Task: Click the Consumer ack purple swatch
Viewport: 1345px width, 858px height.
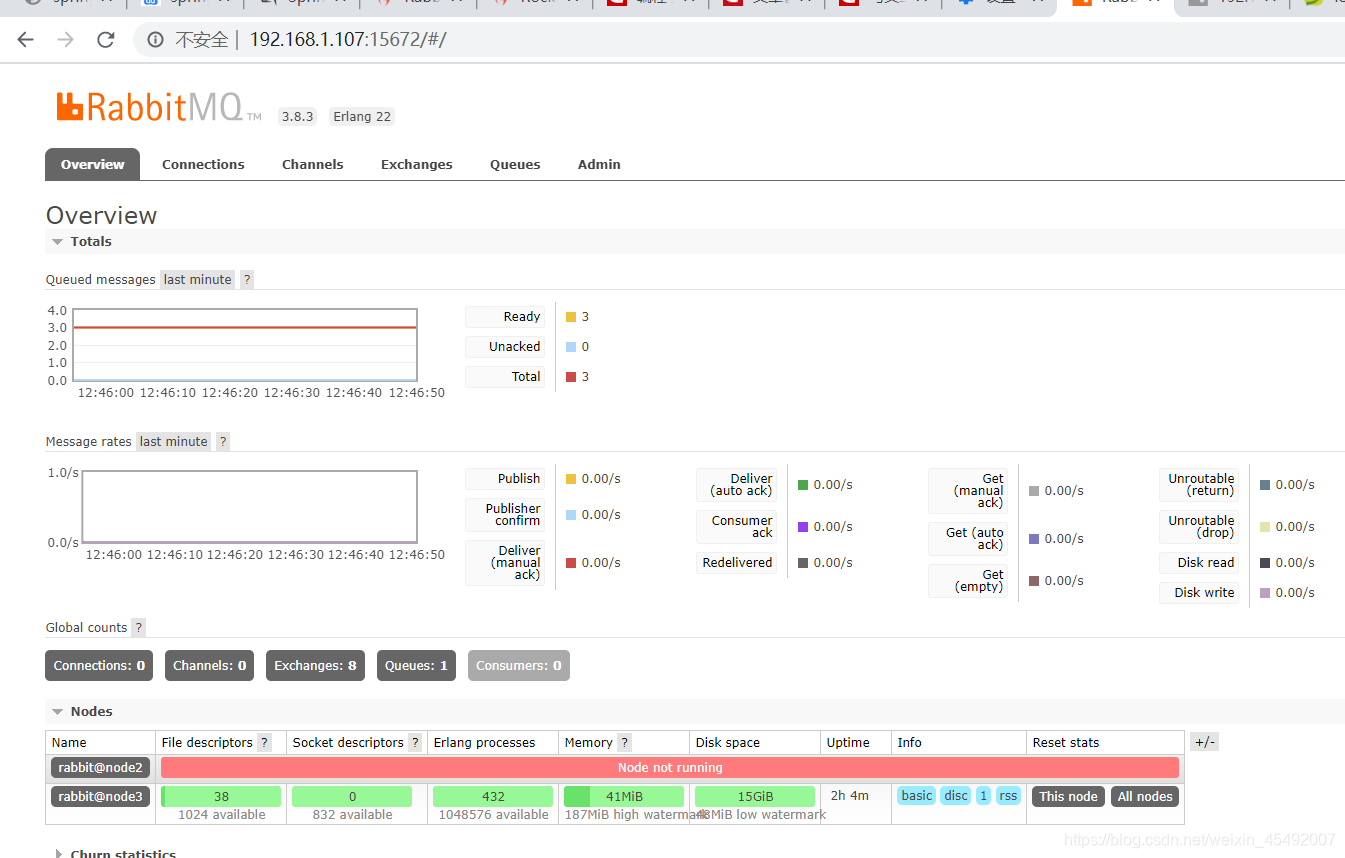Action: tap(803, 527)
